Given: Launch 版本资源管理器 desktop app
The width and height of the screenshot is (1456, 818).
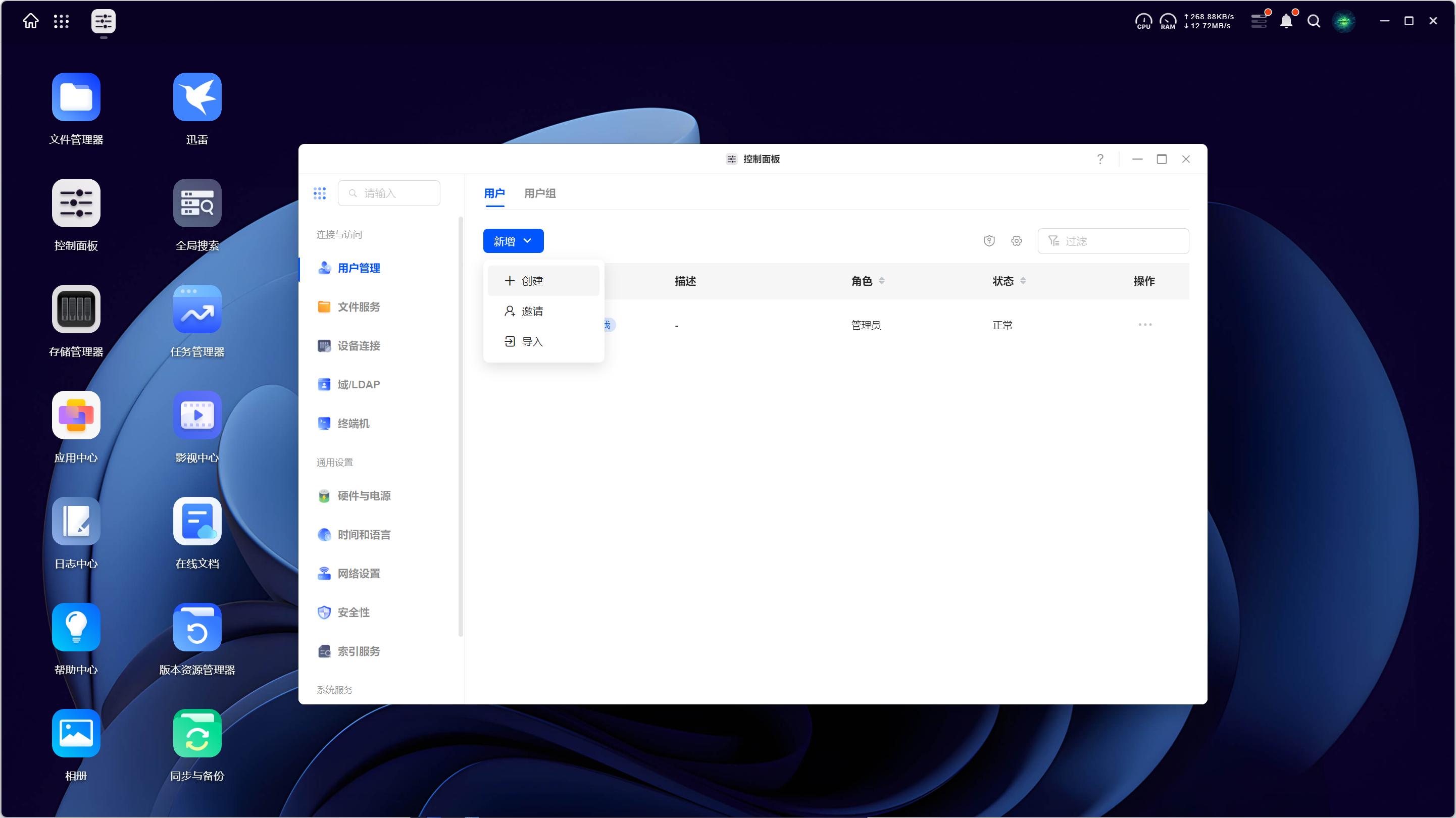Looking at the screenshot, I should click(197, 627).
